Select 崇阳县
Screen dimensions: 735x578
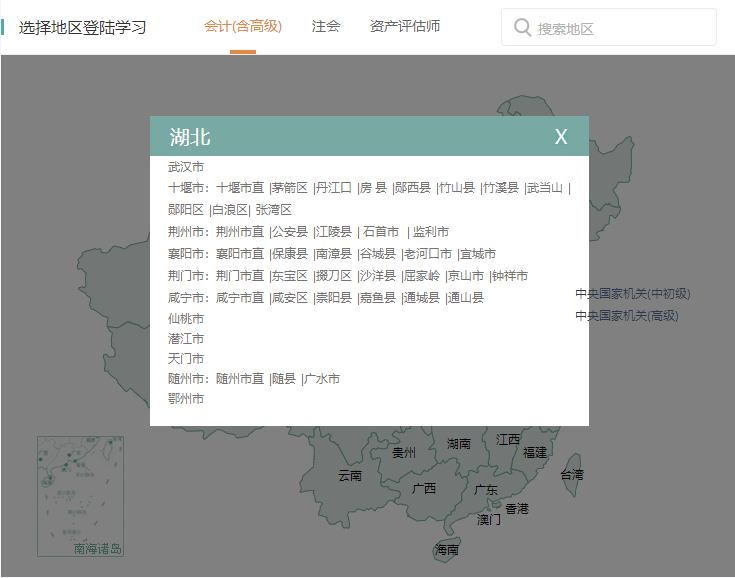point(334,298)
